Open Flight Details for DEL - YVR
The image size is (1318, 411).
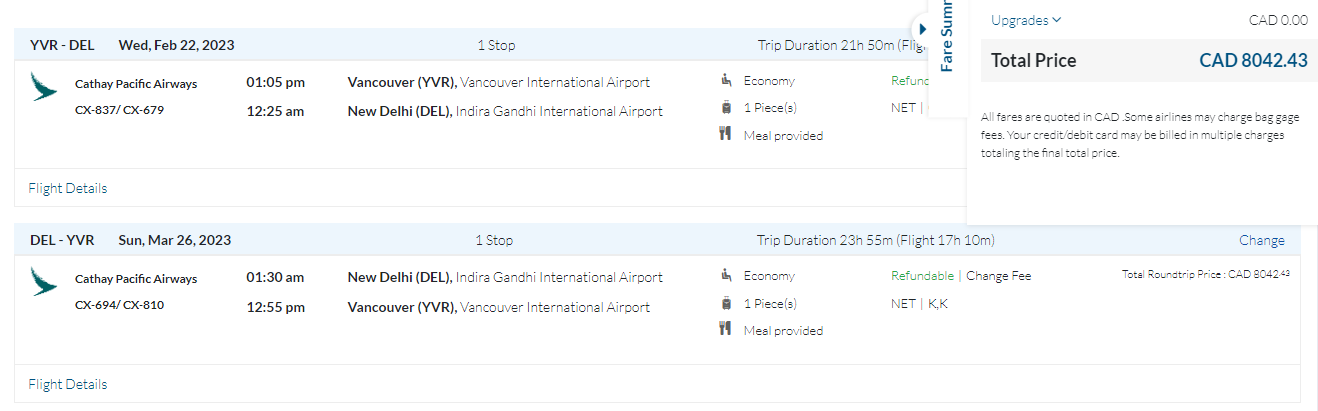[68, 384]
